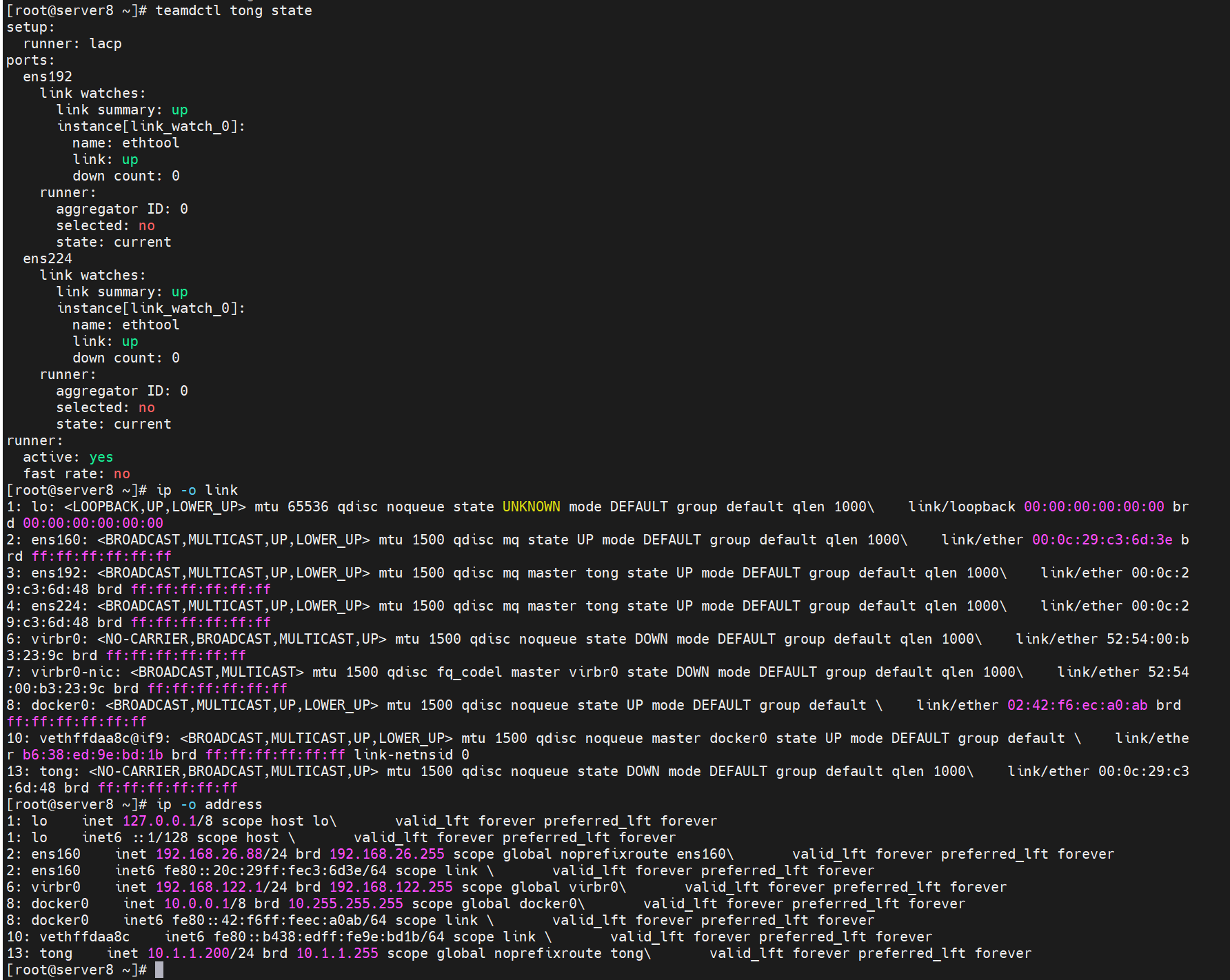
Task: Click the 'teamdctl tong state' command text
Action: [x=233, y=10]
